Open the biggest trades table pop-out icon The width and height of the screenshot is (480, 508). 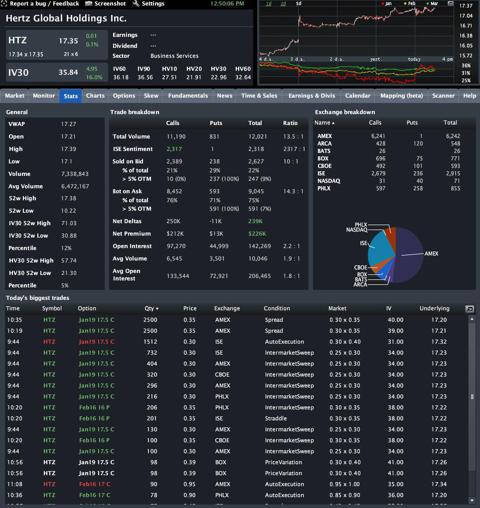469,309
